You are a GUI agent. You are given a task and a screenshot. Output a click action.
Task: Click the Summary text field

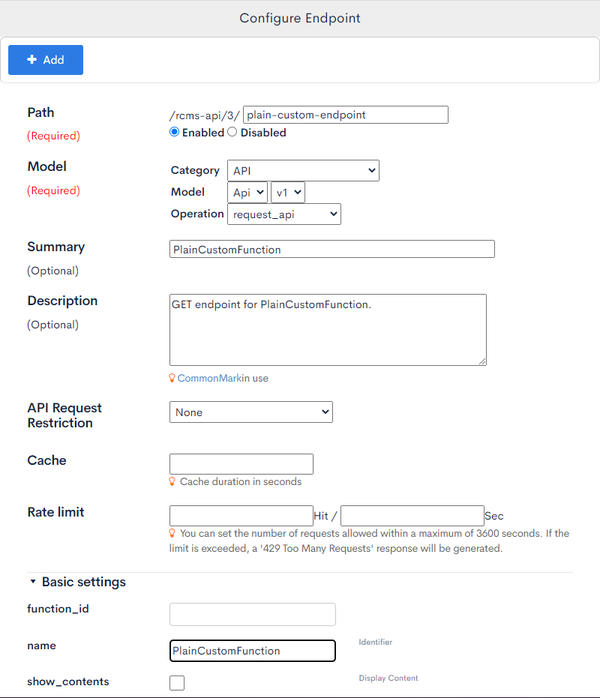click(332, 249)
